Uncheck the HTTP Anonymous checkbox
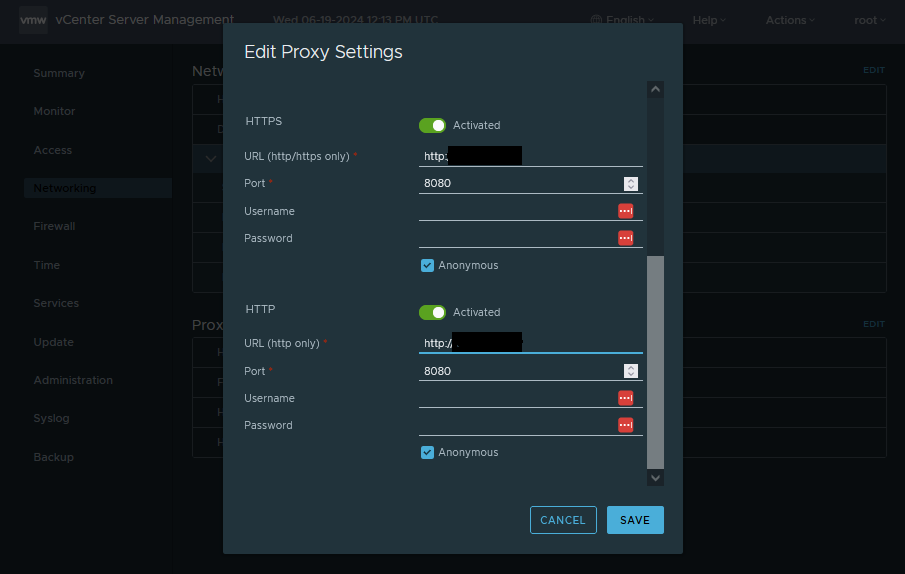This screenshot has height=574, width=905. [427, 452]
